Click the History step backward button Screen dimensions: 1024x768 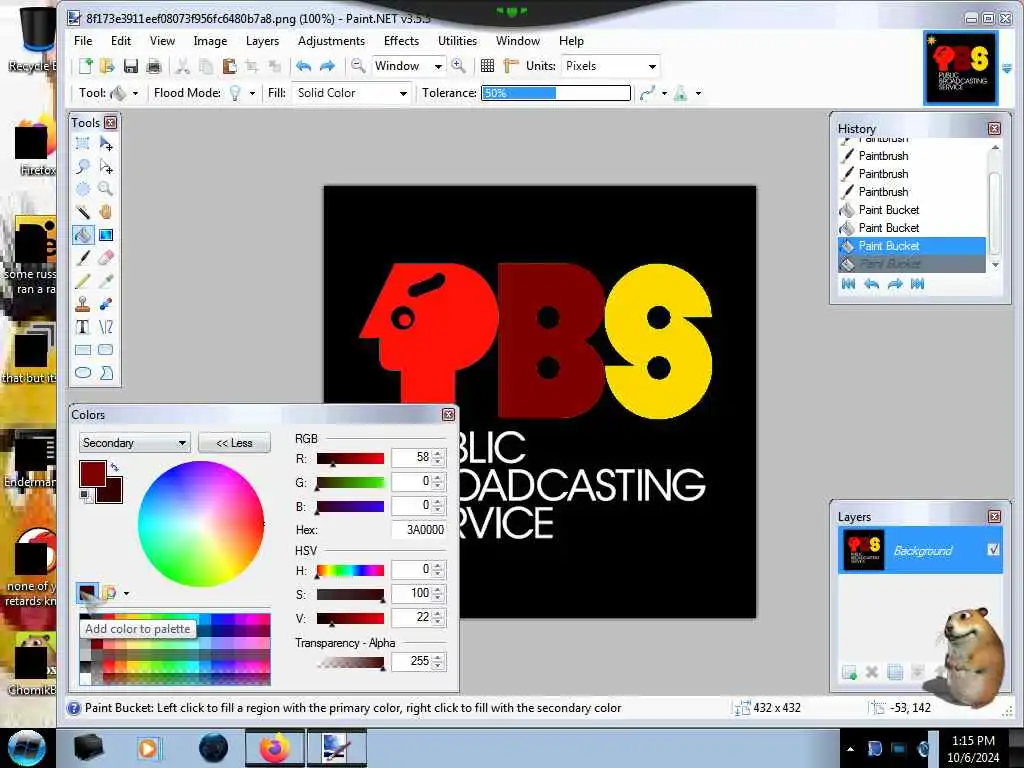click(x=871, y=284)
